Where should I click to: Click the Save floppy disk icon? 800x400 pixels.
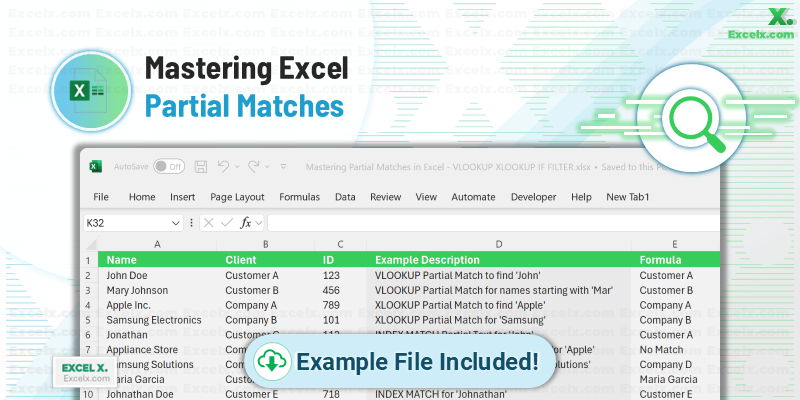tap(201, 166)
